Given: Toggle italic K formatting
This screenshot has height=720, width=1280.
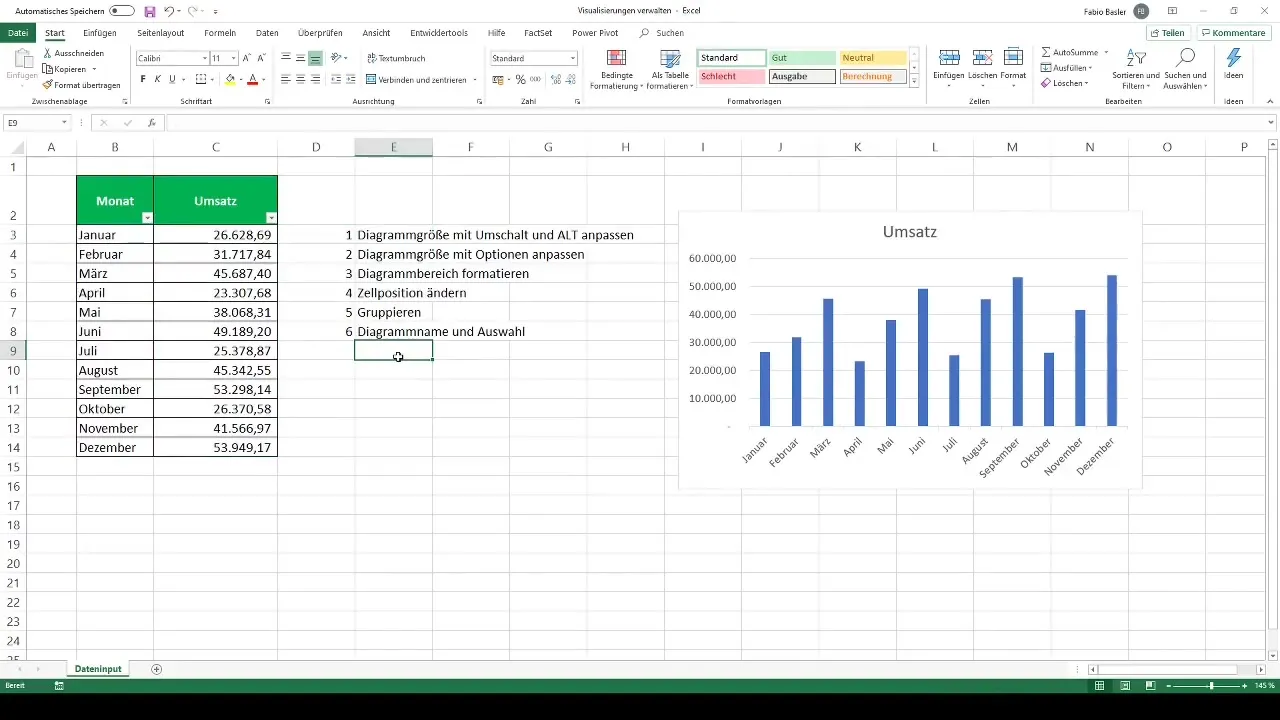Looking at the screenshot, I should pyautogui.click(x=158, y=79).
